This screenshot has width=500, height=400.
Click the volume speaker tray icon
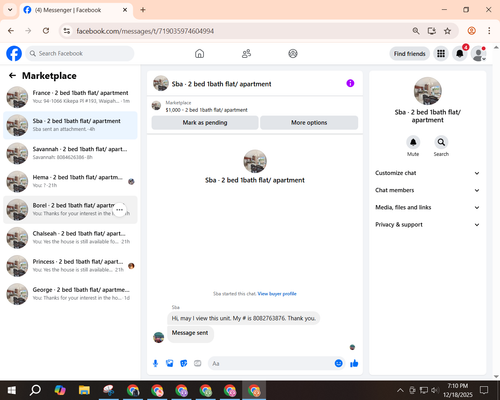coord(434,390)
